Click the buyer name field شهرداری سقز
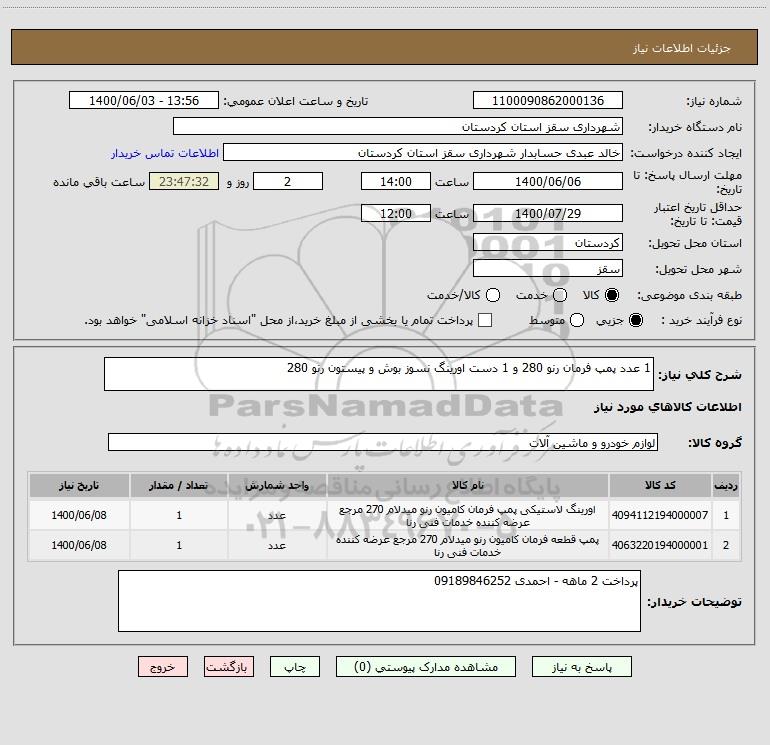 pyautogui.click(x=398, y=126)
